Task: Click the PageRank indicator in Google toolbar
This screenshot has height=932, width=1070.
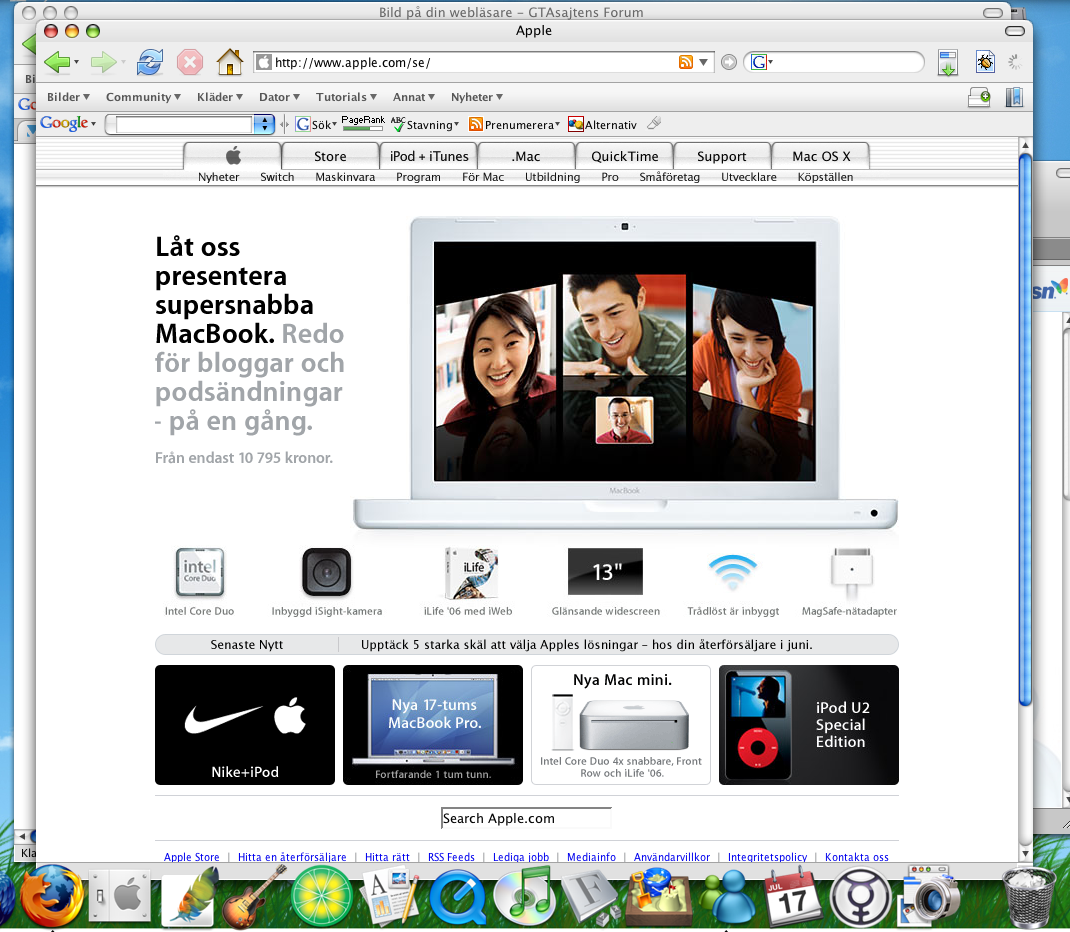Action: (363, 123)
